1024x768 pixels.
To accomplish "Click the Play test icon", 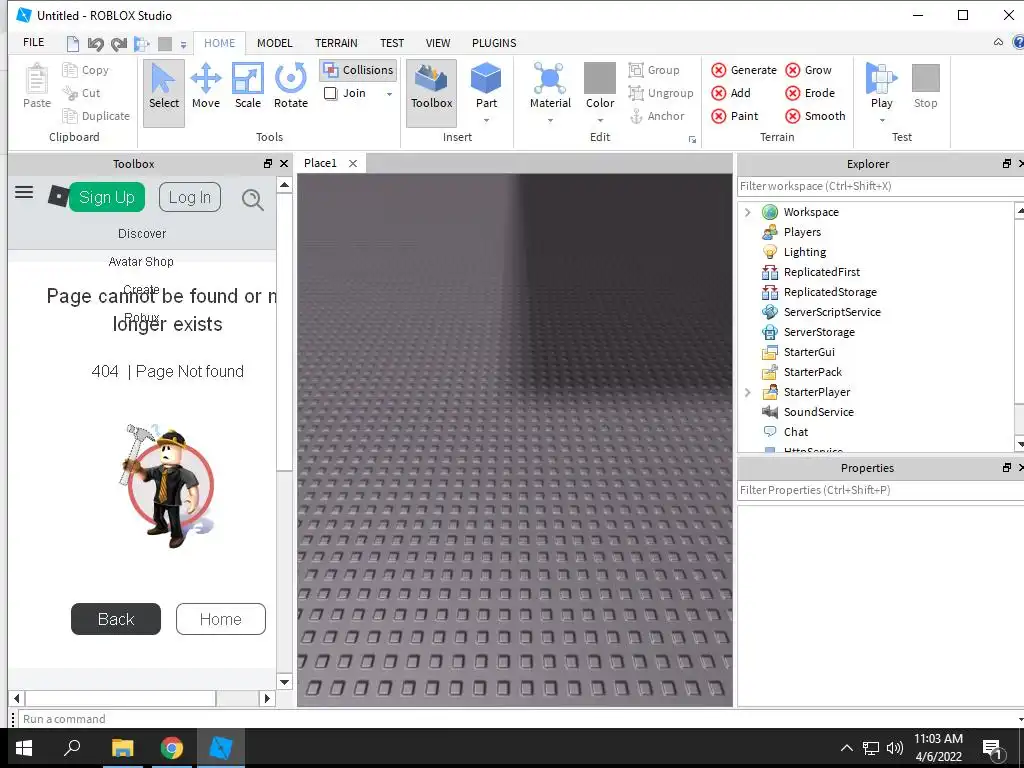I will pyautogui.click(x=881, y=78).
